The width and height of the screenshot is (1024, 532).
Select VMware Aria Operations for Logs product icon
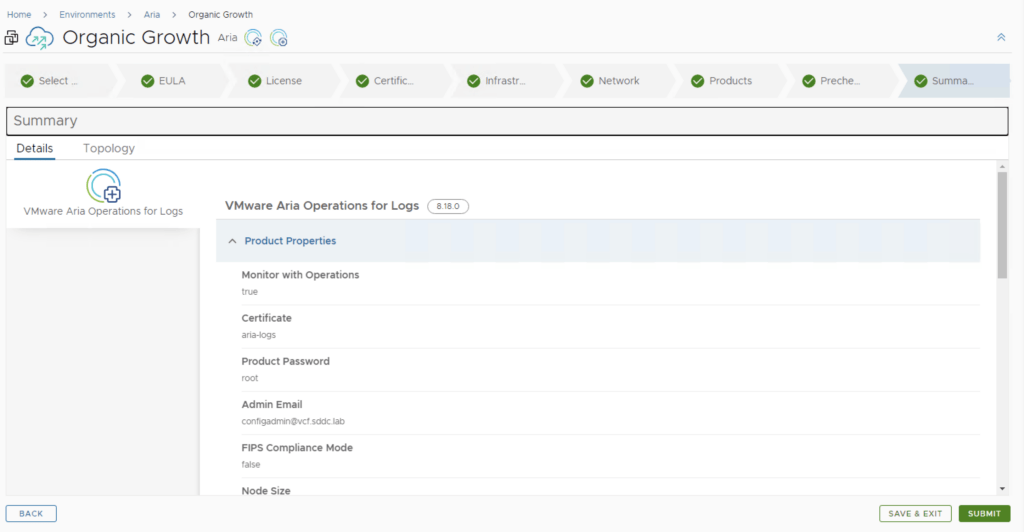pos(103,187)
